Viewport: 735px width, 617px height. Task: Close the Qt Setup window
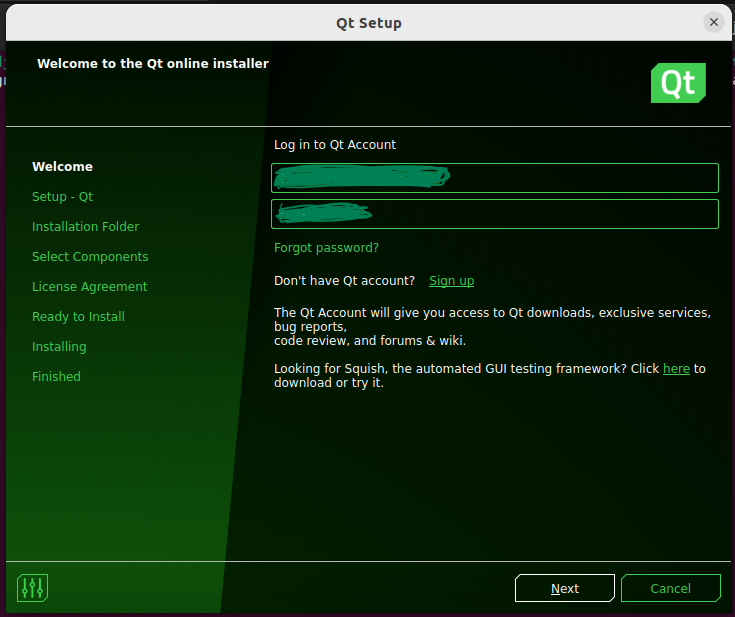713,22
